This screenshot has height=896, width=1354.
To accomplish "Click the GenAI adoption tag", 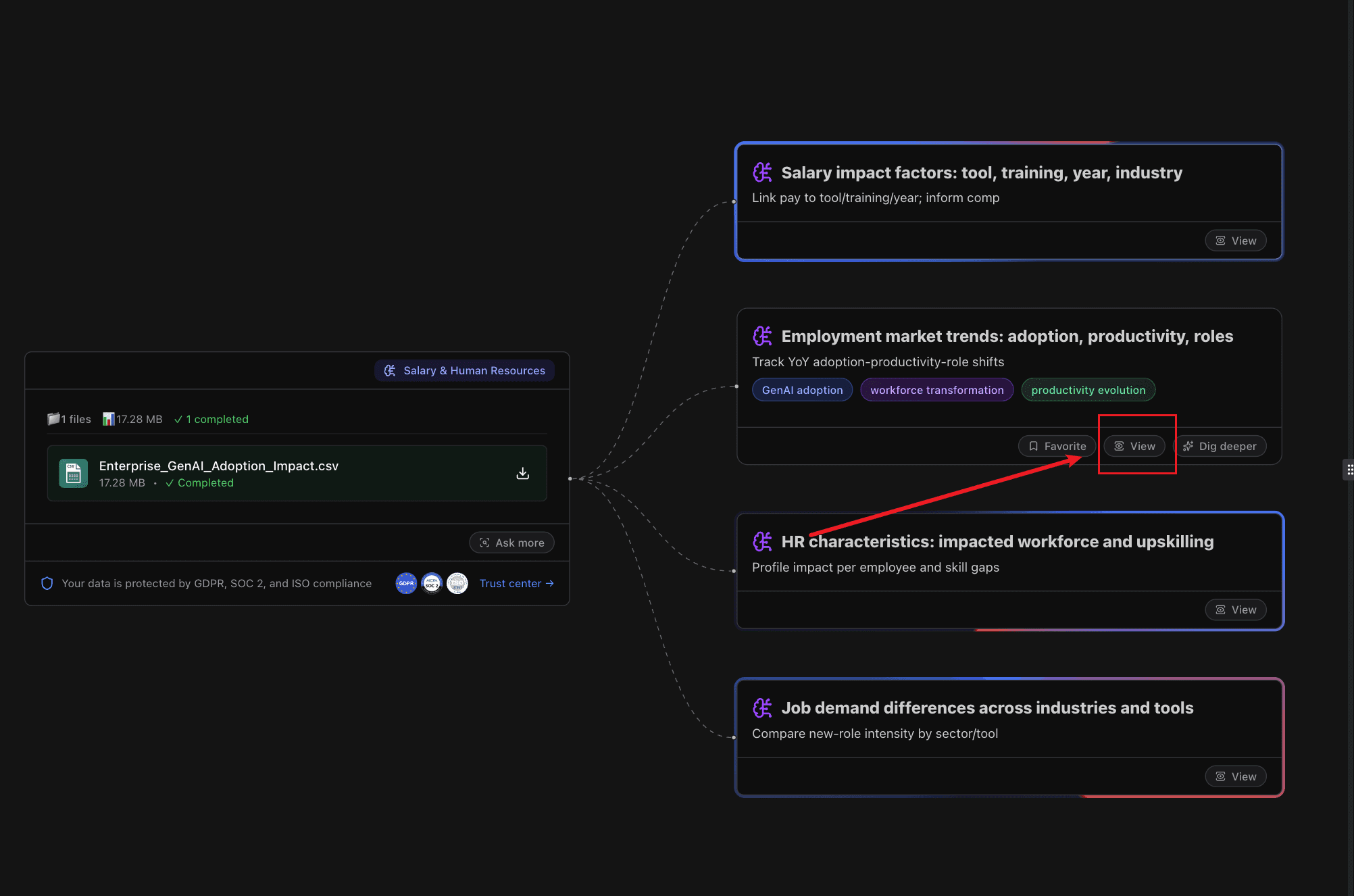I will coord(802,390).
